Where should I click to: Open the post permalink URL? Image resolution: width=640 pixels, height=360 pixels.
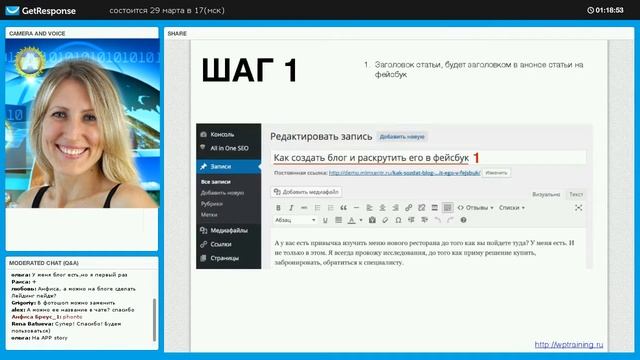coord(404,173)
